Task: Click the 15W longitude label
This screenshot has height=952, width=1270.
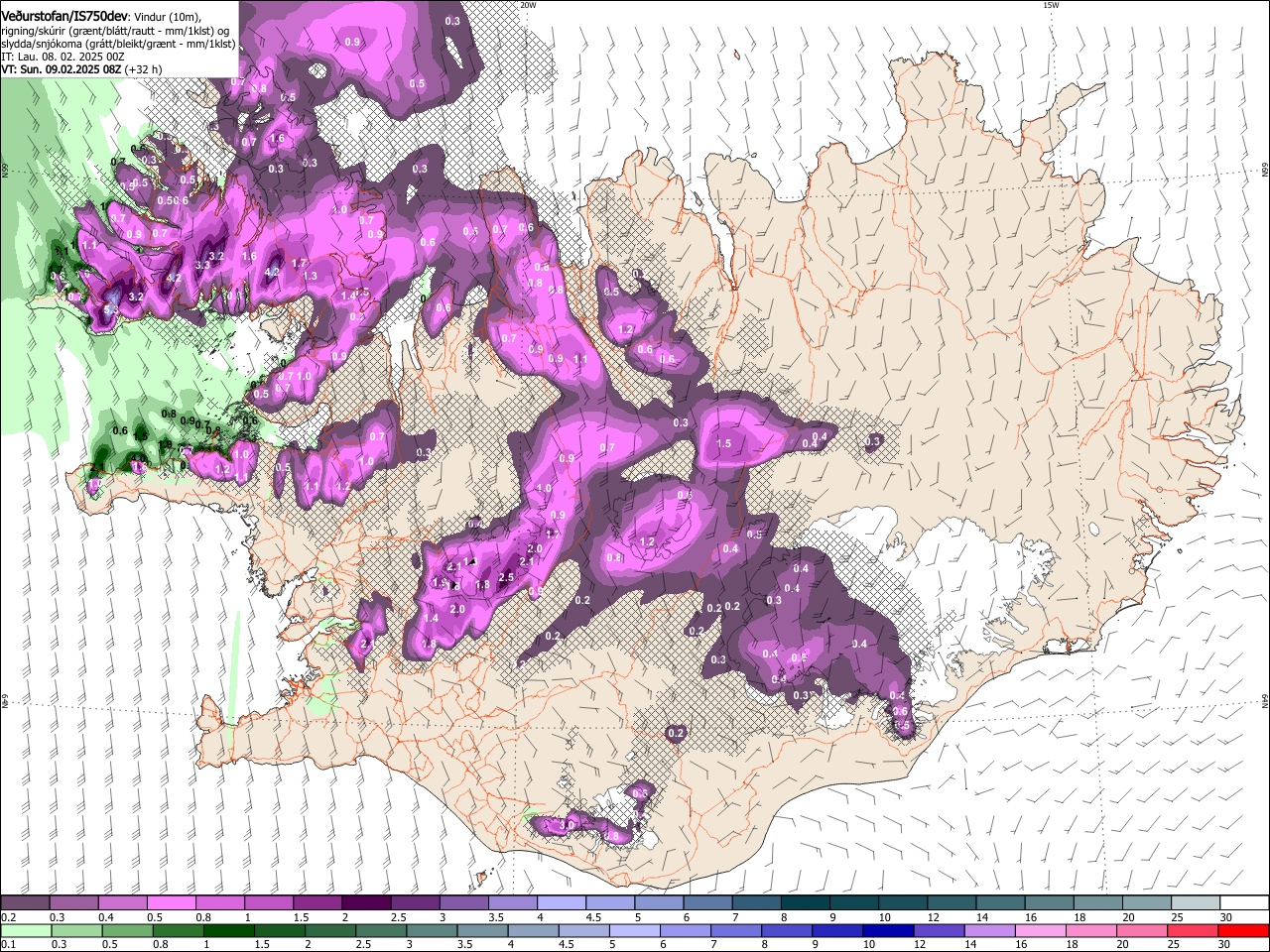Action: click(x=1051, y=5)
